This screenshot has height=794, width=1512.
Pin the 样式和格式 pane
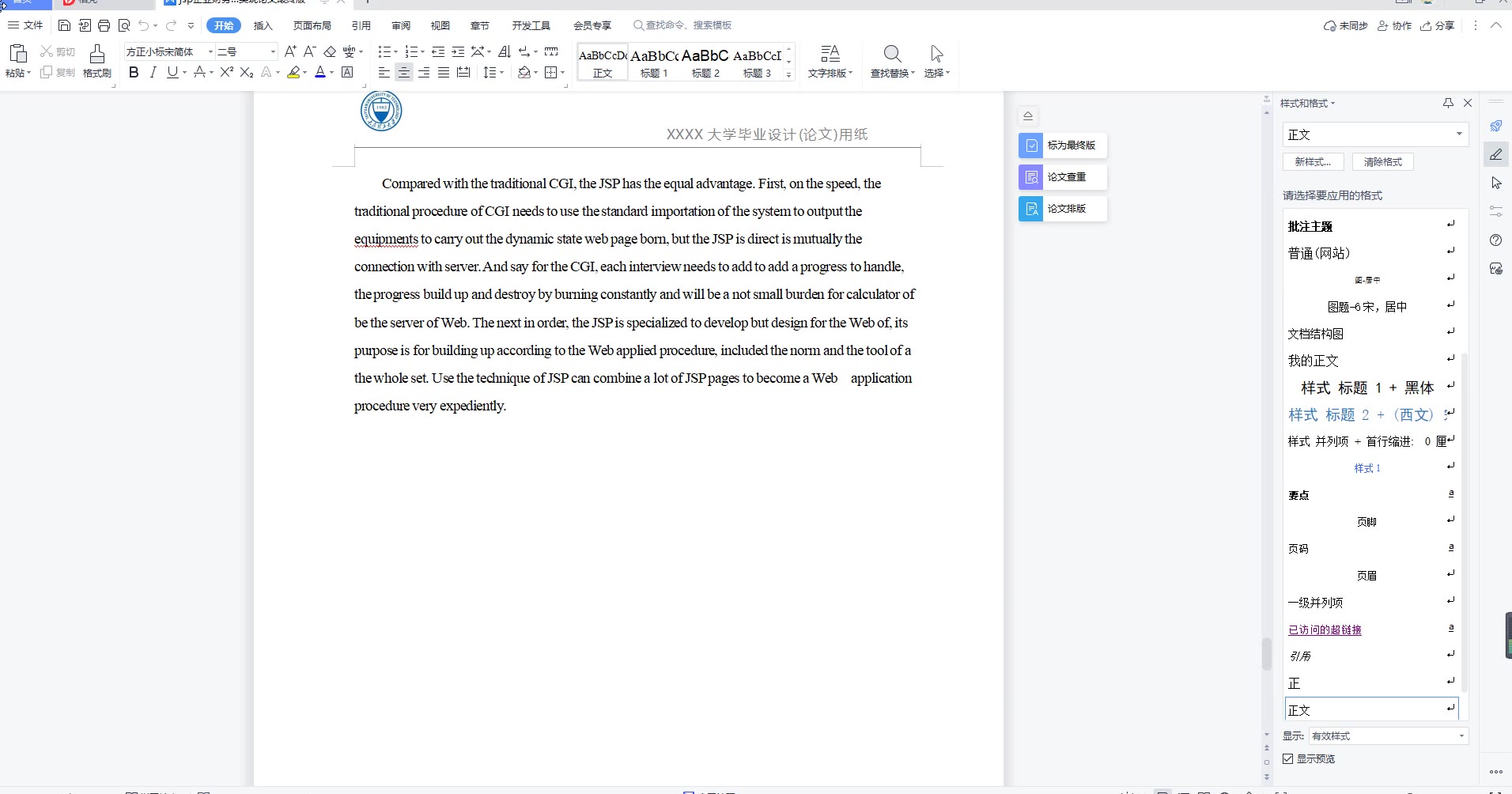click(1448, 103)
